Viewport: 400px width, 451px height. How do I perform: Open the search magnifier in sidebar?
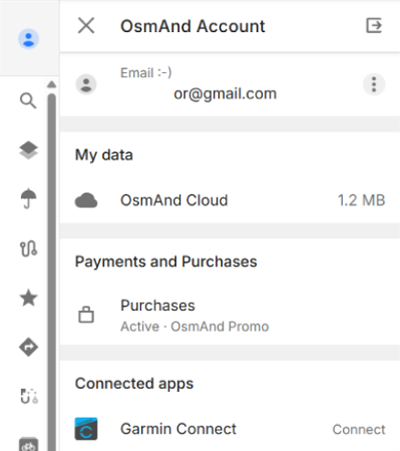point(28,100)
